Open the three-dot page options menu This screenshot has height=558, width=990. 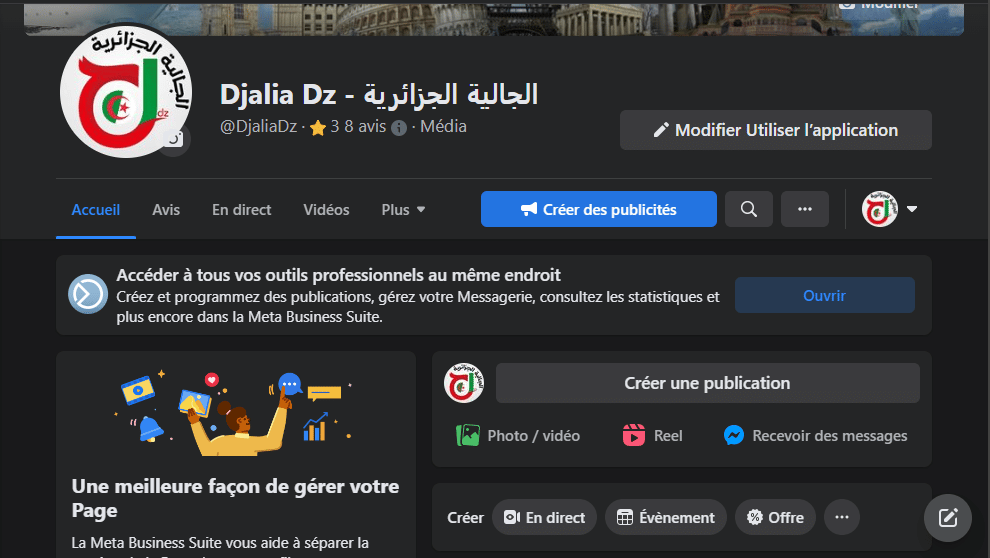[804, 209]
